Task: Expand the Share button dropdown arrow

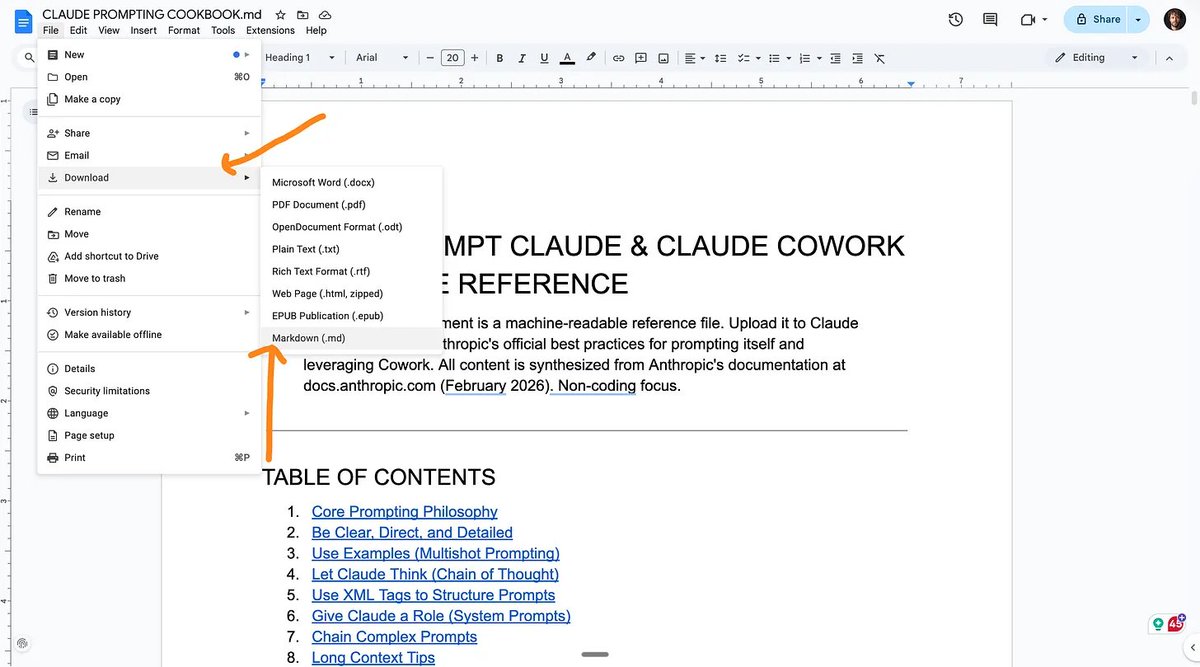Action: (1138, 19)
